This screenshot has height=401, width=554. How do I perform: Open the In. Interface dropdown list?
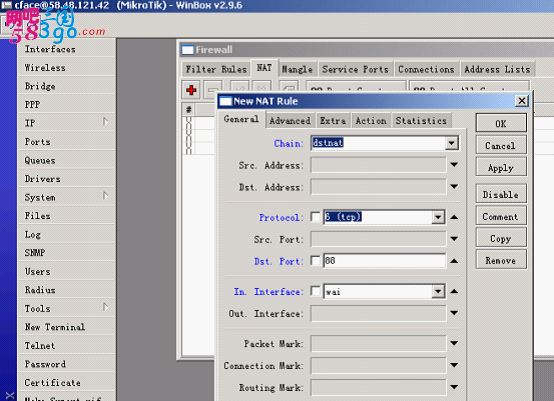438,291
